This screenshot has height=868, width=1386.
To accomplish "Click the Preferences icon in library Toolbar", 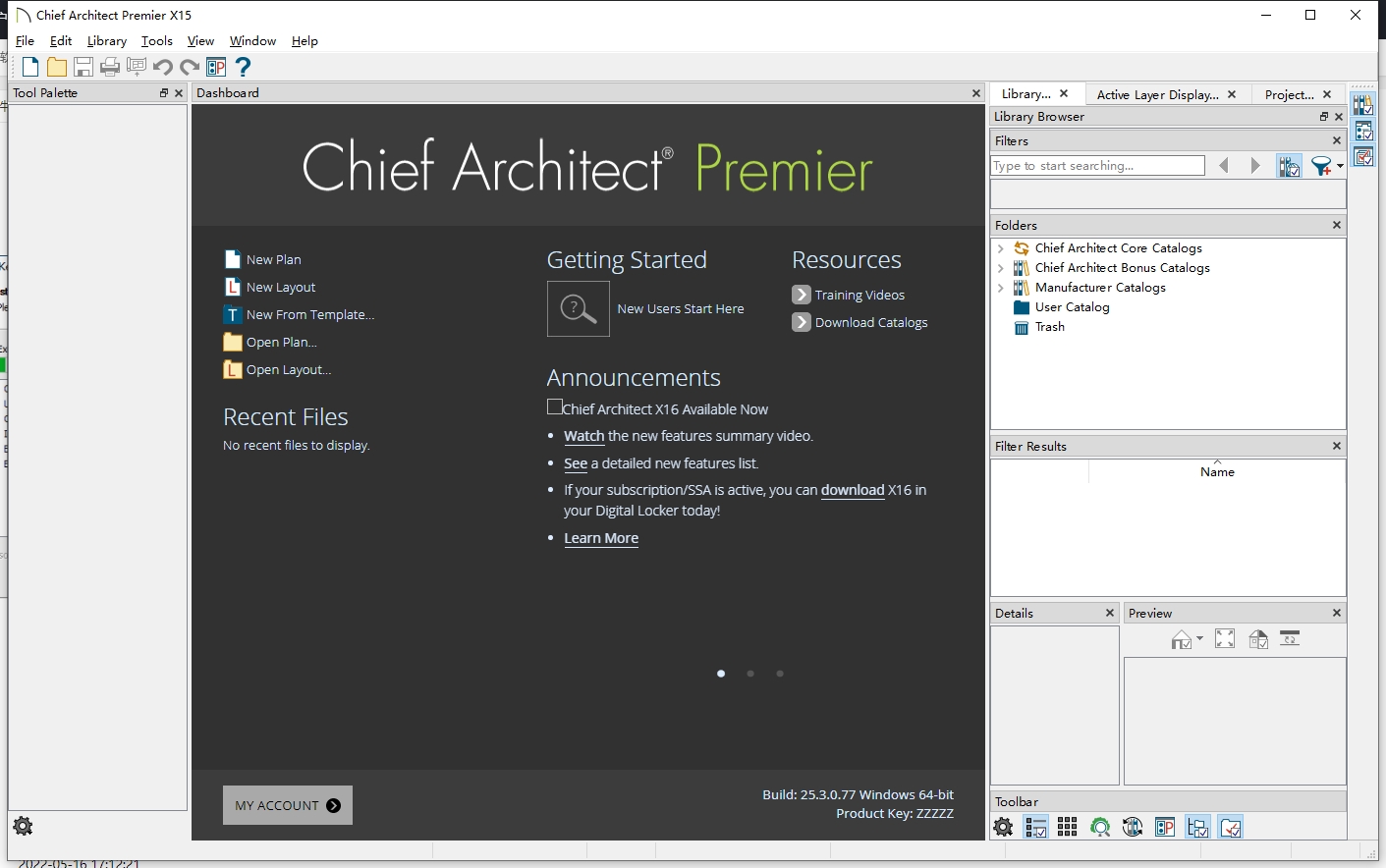I will click(1165, 827).
